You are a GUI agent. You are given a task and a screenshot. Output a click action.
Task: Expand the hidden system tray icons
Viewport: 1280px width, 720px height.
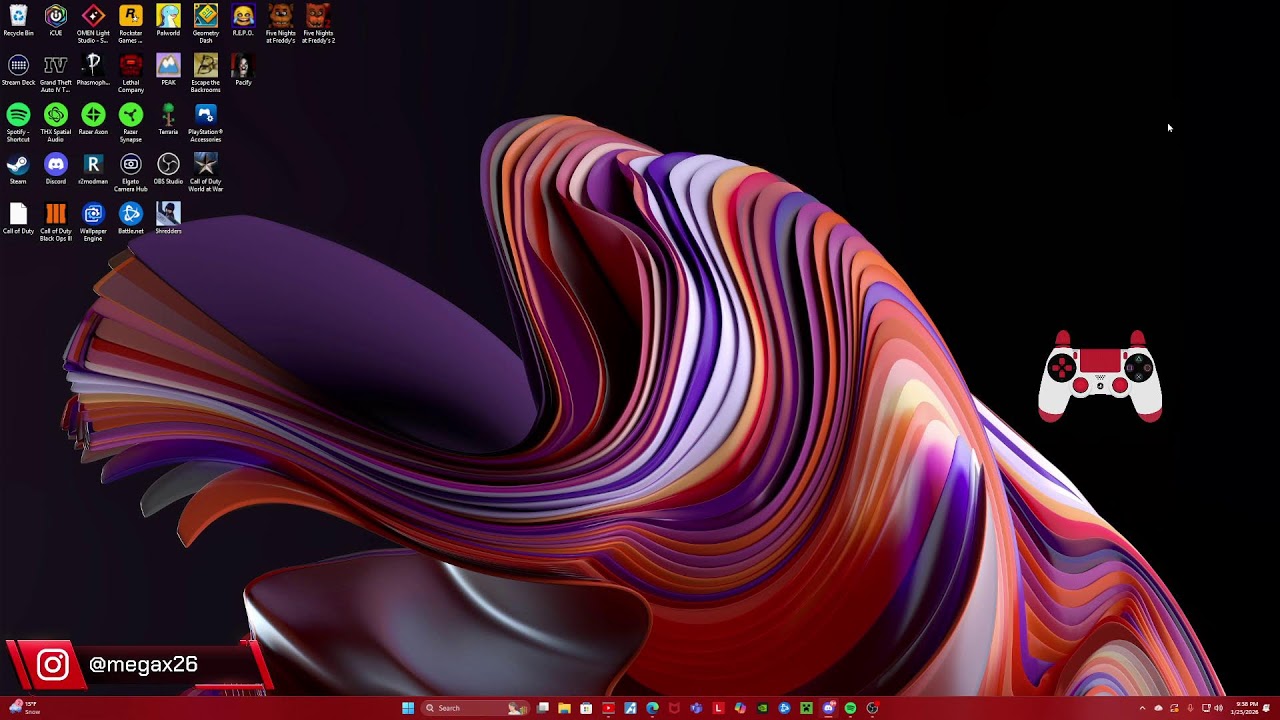(x=1142, y=708)
